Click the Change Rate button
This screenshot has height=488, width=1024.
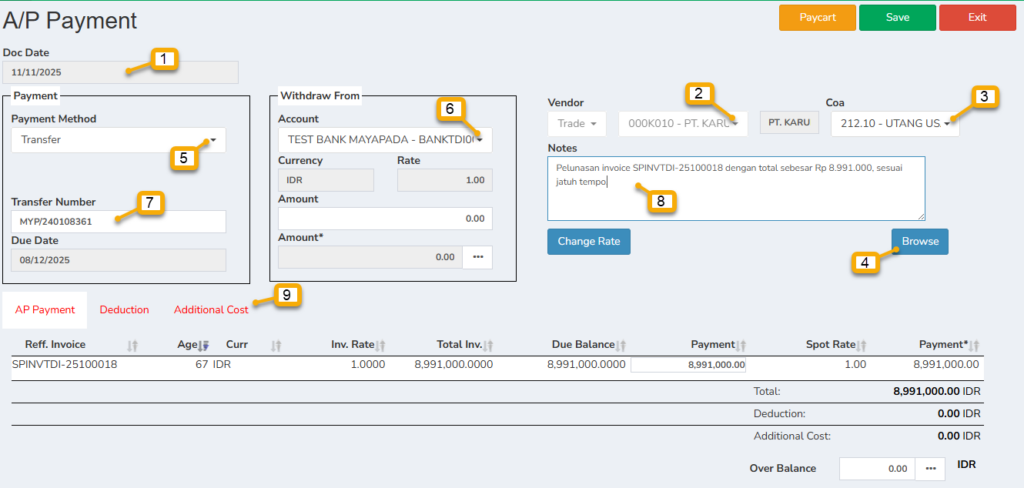click(x=588, y=242)
